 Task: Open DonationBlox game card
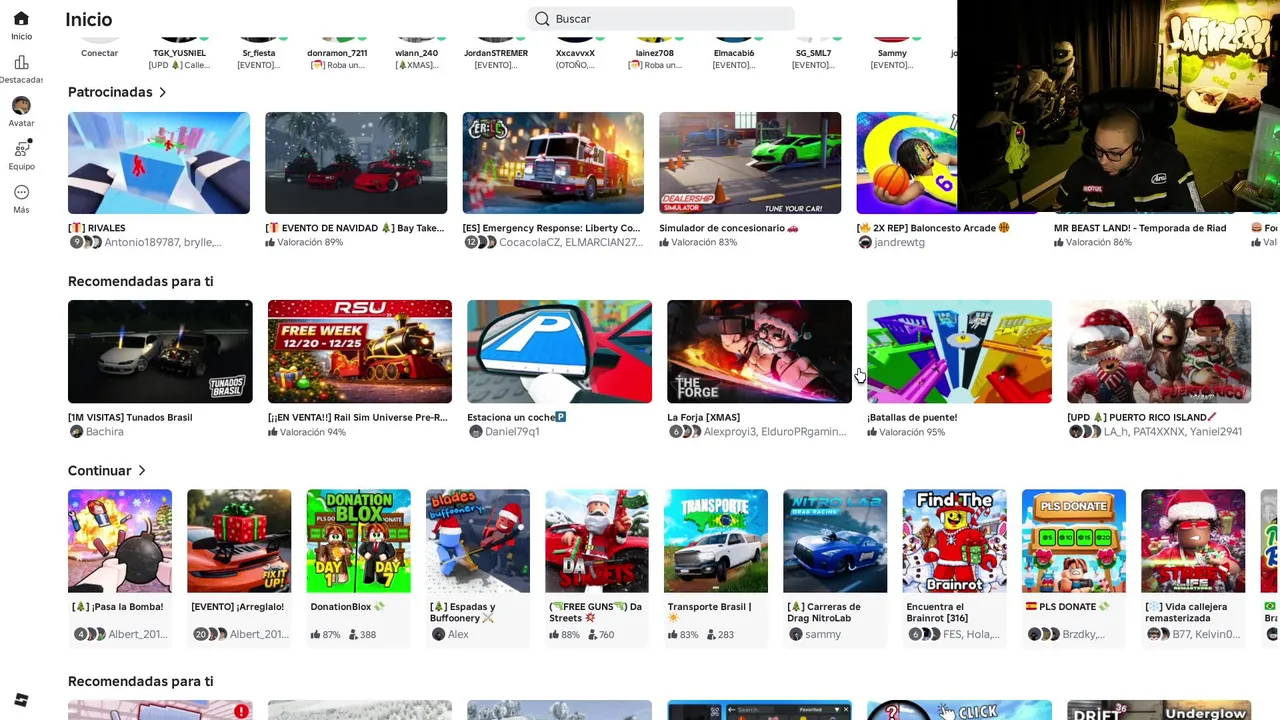358,567
